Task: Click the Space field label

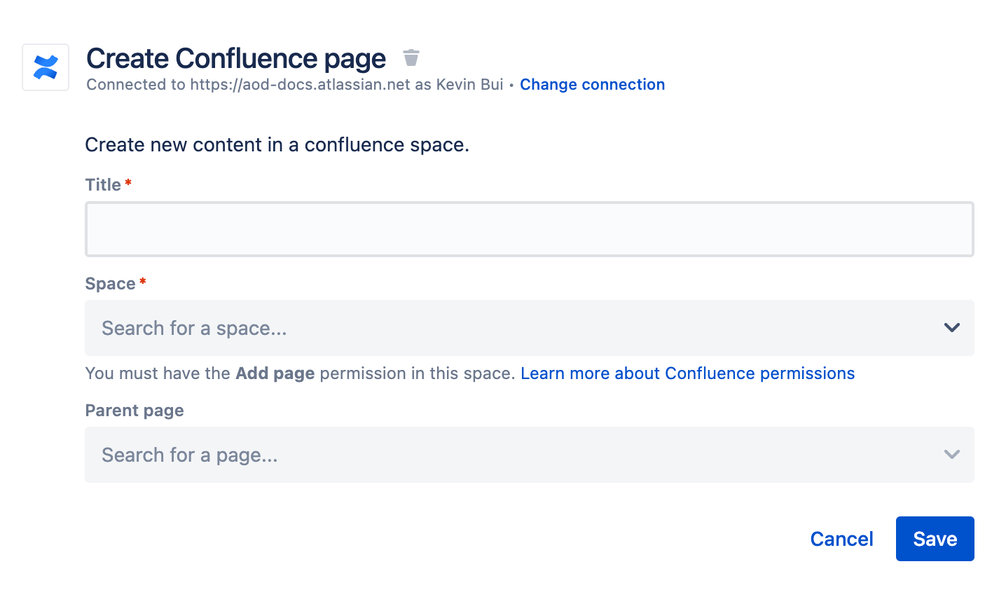Action: pos(110,284)
